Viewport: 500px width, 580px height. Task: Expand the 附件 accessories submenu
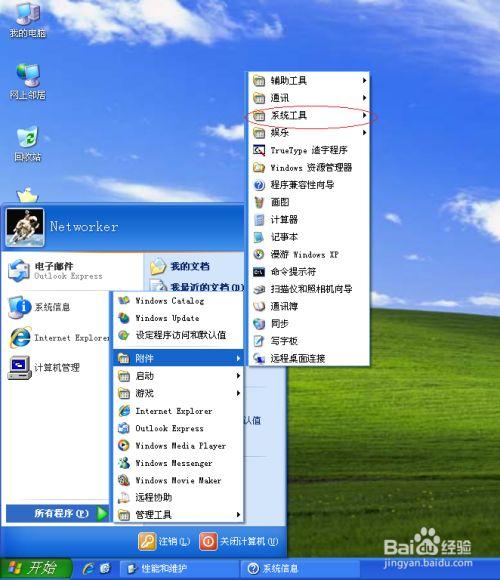coord(178,358)
